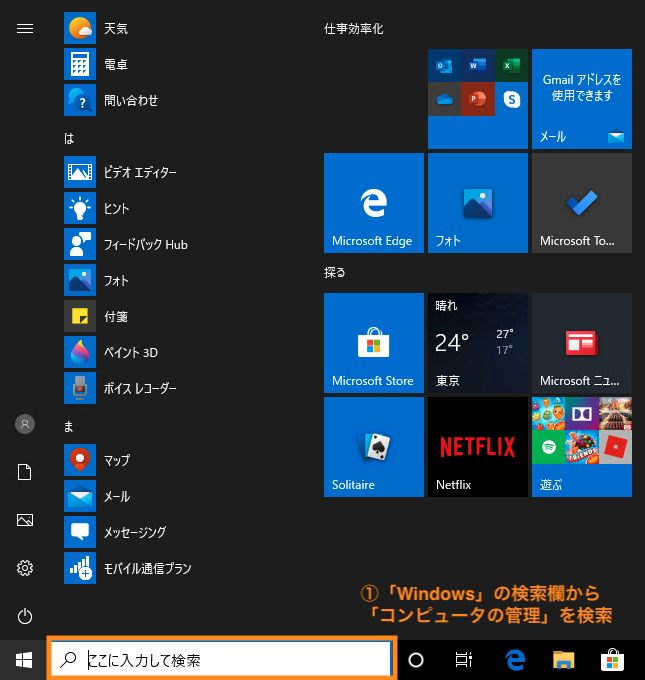
Task: Open モバイル通信プラン app
Action: click(128, 568)
